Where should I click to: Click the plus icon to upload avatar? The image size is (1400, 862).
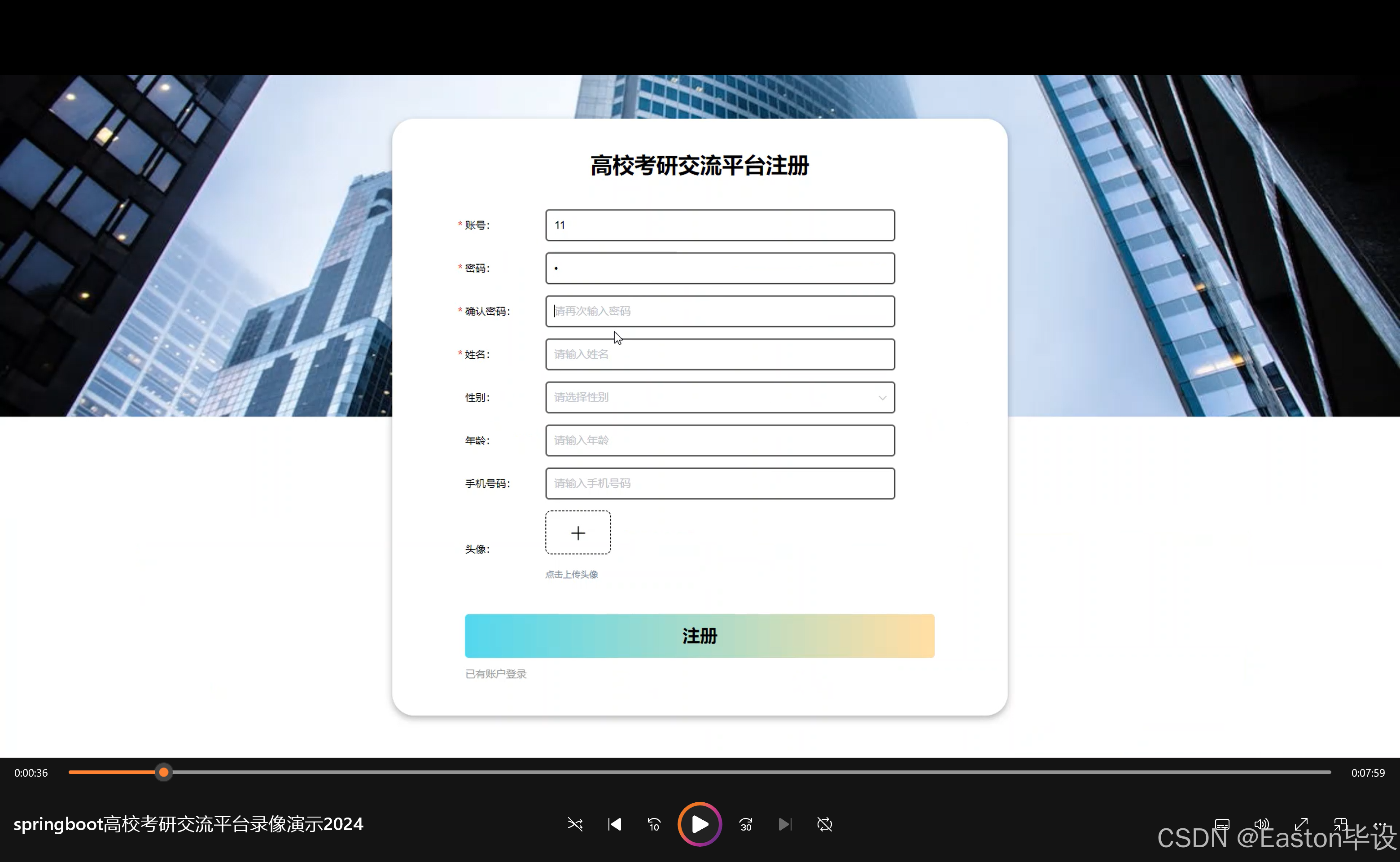[578, 532]
